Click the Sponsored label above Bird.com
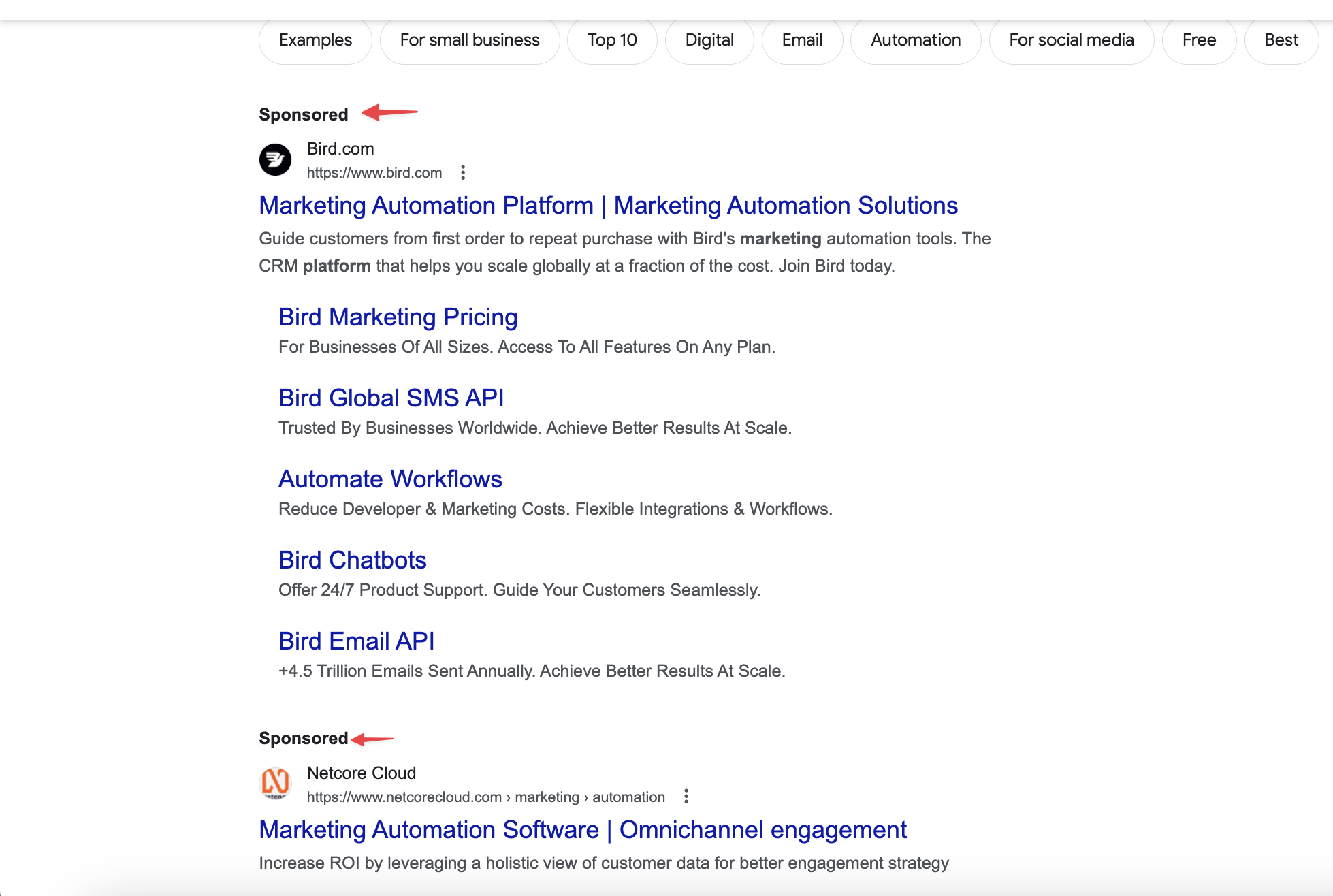Viewport: 1333px width, 896px height. (304, 114)
